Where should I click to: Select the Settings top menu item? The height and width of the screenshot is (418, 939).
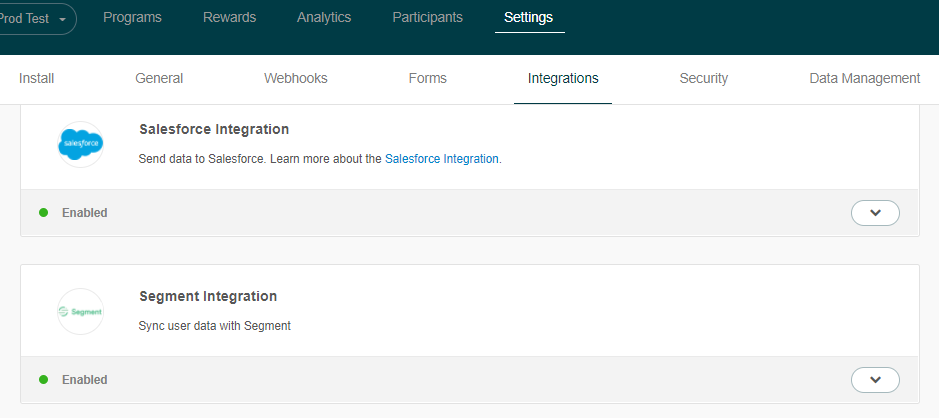(x=529, y=17)
